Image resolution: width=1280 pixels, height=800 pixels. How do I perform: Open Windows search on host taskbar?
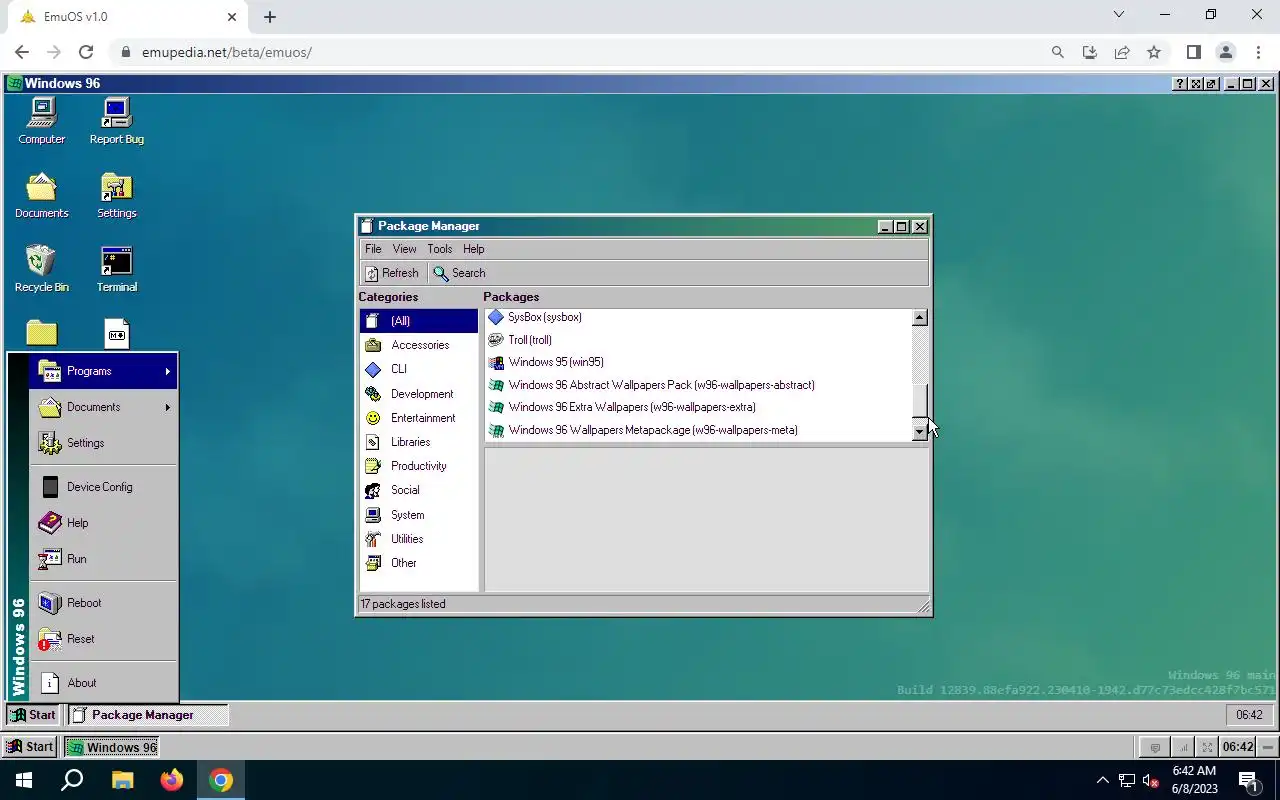tap(72, 780)
